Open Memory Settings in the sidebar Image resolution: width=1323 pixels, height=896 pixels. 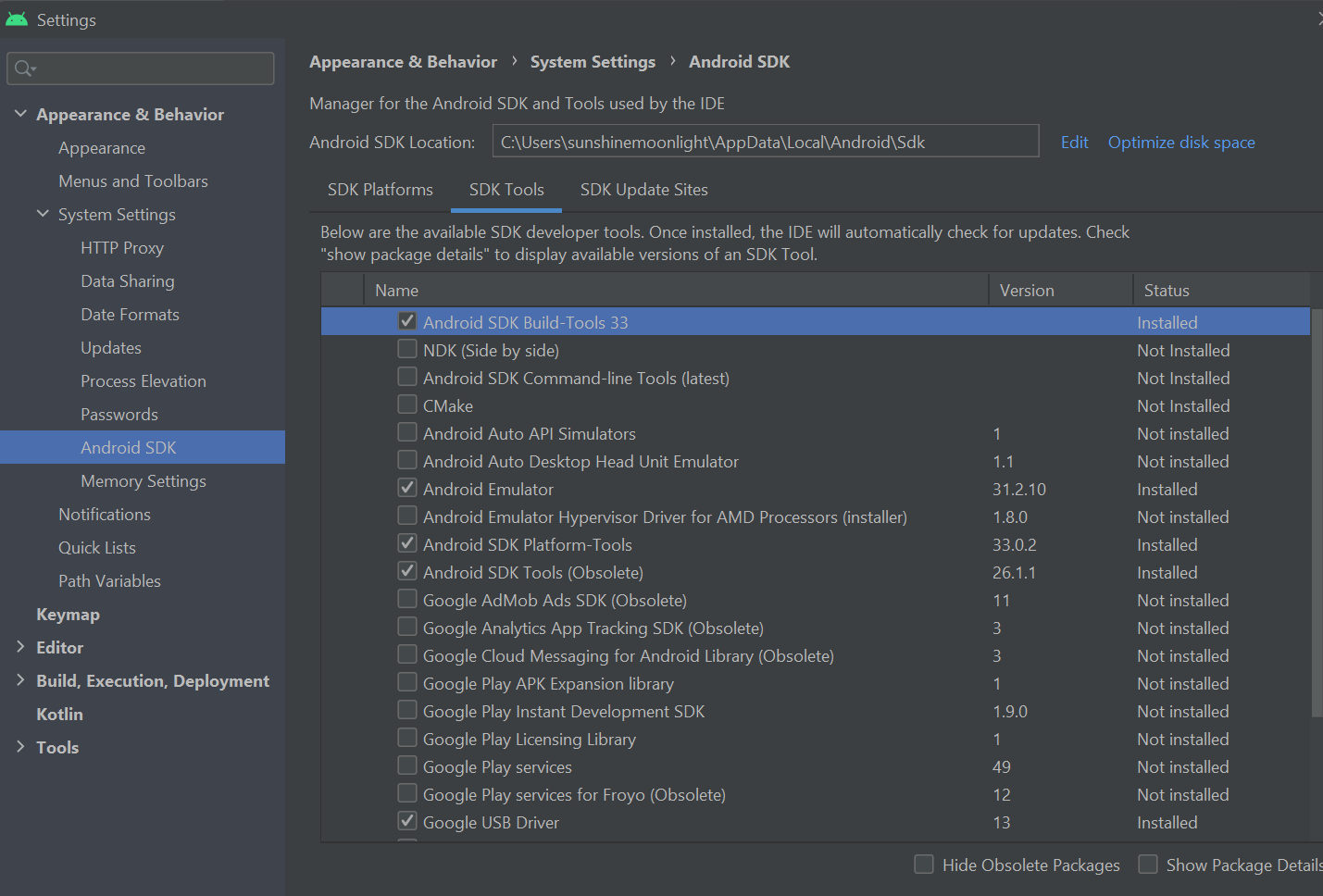[x=144, y=481]
